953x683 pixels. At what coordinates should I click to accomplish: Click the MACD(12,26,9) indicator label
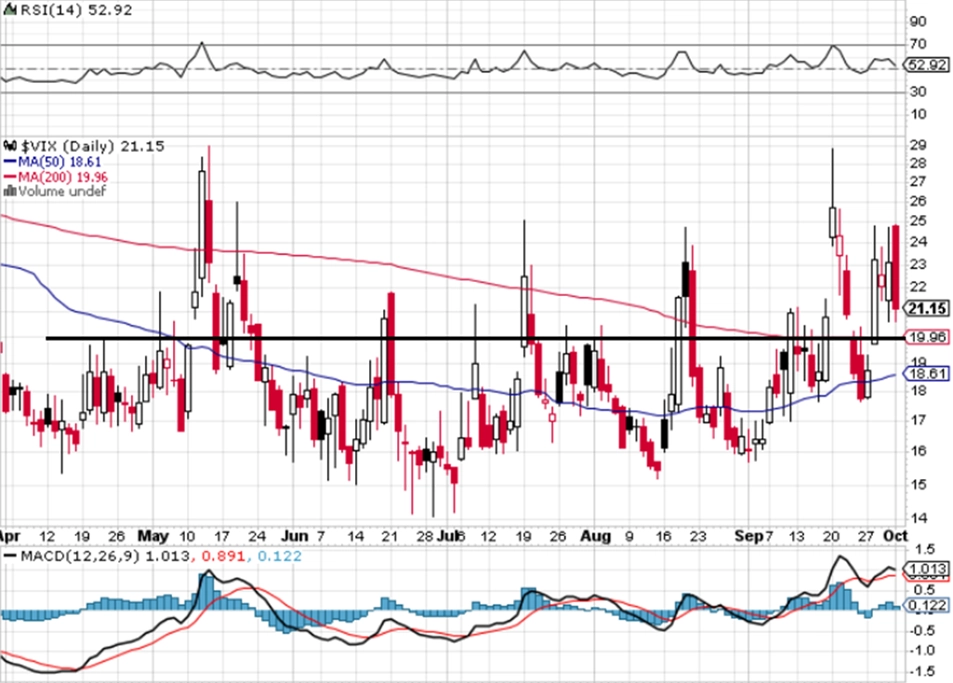(x=80, y=556)
